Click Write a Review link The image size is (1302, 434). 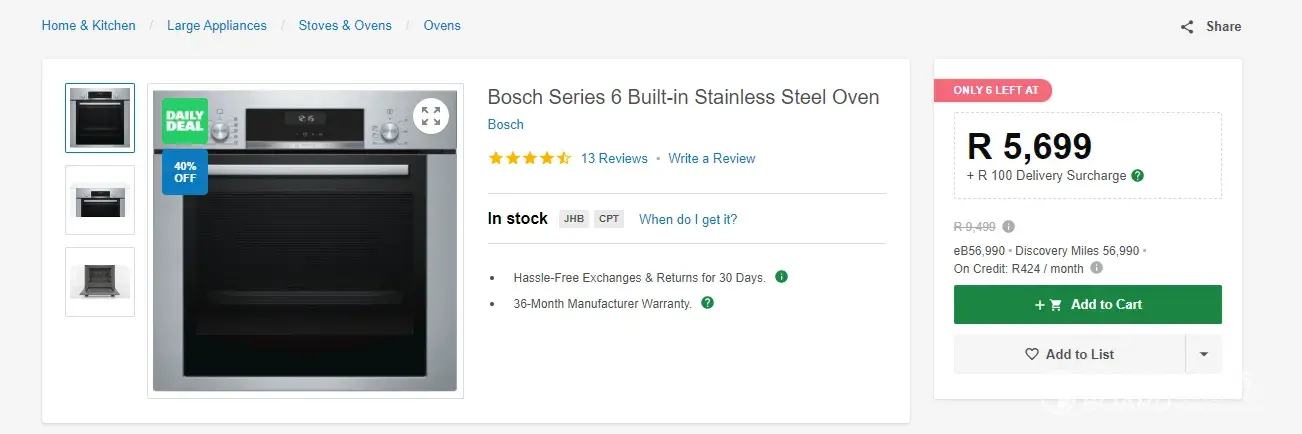(712, 158)
